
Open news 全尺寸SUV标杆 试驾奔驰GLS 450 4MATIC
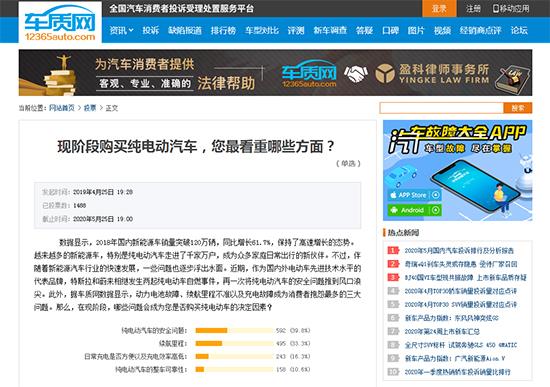point(461,345)
